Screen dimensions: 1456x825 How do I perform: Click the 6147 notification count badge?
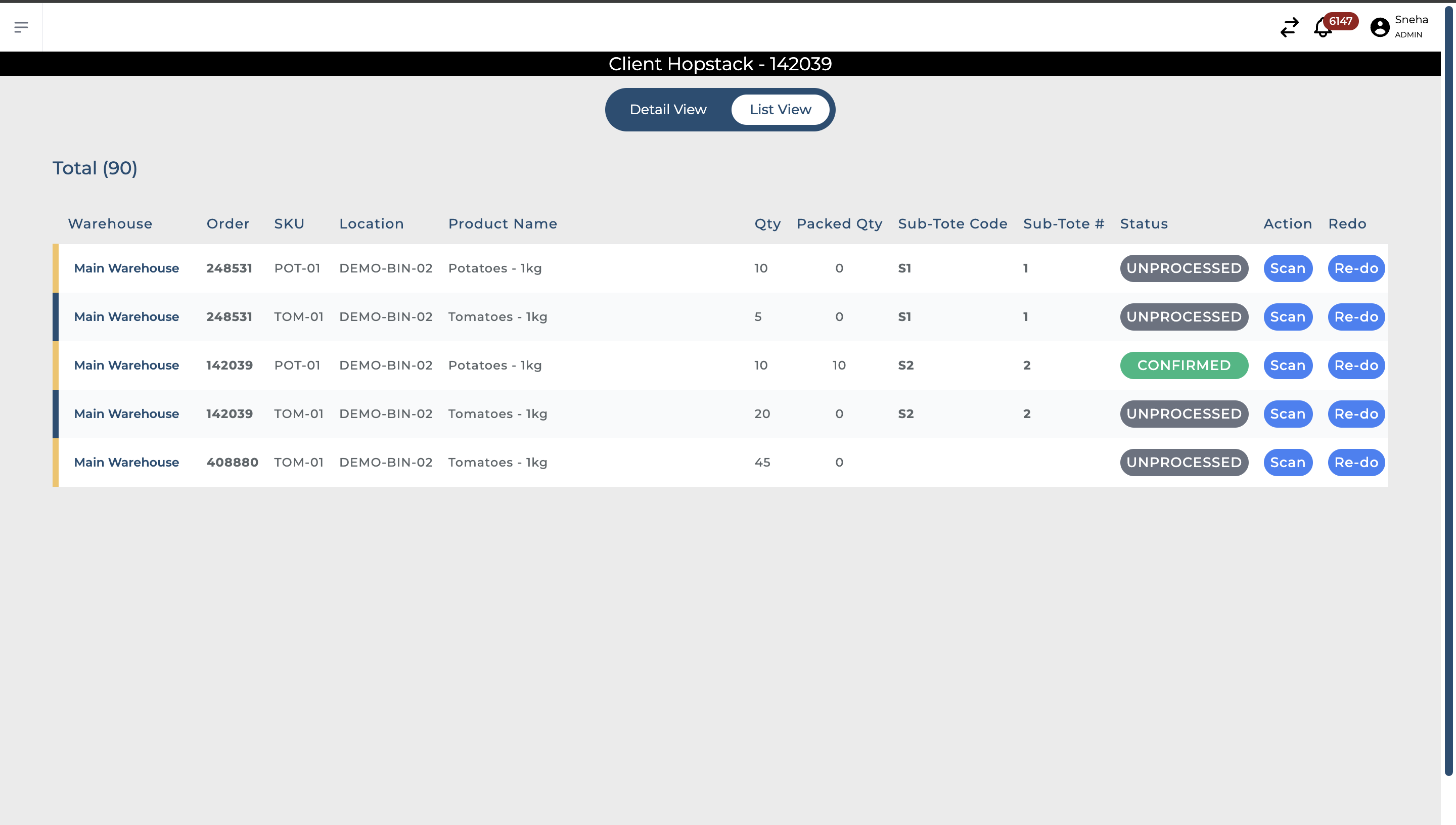1340,21
